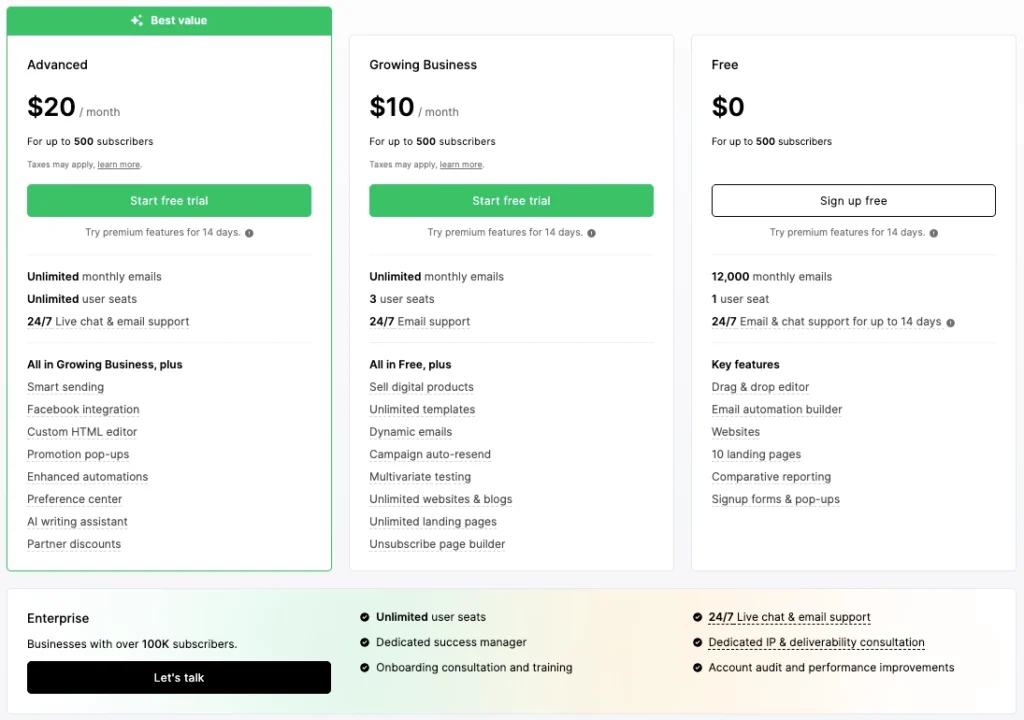The width and height of the screenshot is (1024, 720).
Task: Click Unlimited templates feature
Action: click(422, 410)
